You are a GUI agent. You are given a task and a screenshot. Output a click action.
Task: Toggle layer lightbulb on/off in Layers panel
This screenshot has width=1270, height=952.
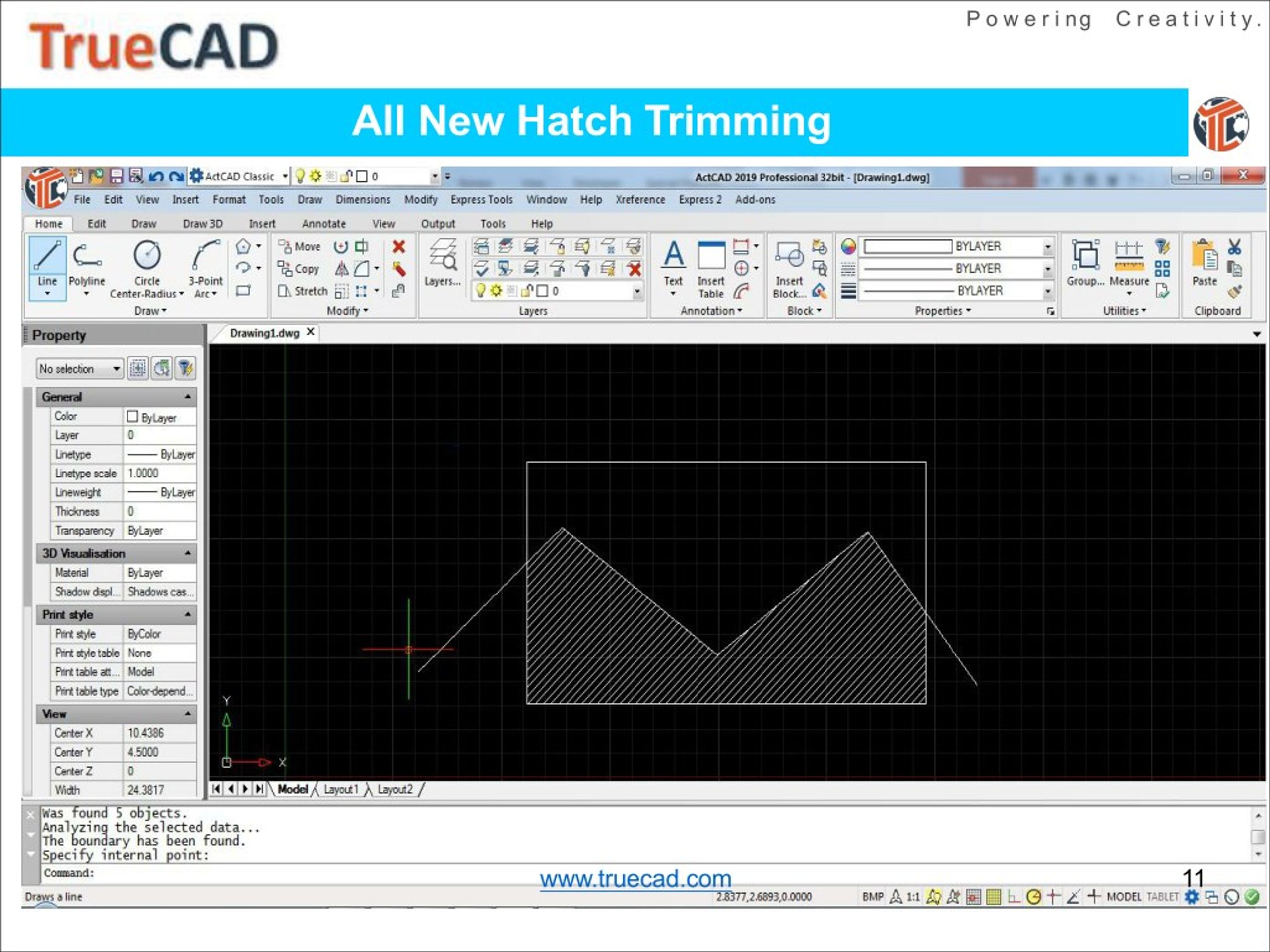(481, 291)
